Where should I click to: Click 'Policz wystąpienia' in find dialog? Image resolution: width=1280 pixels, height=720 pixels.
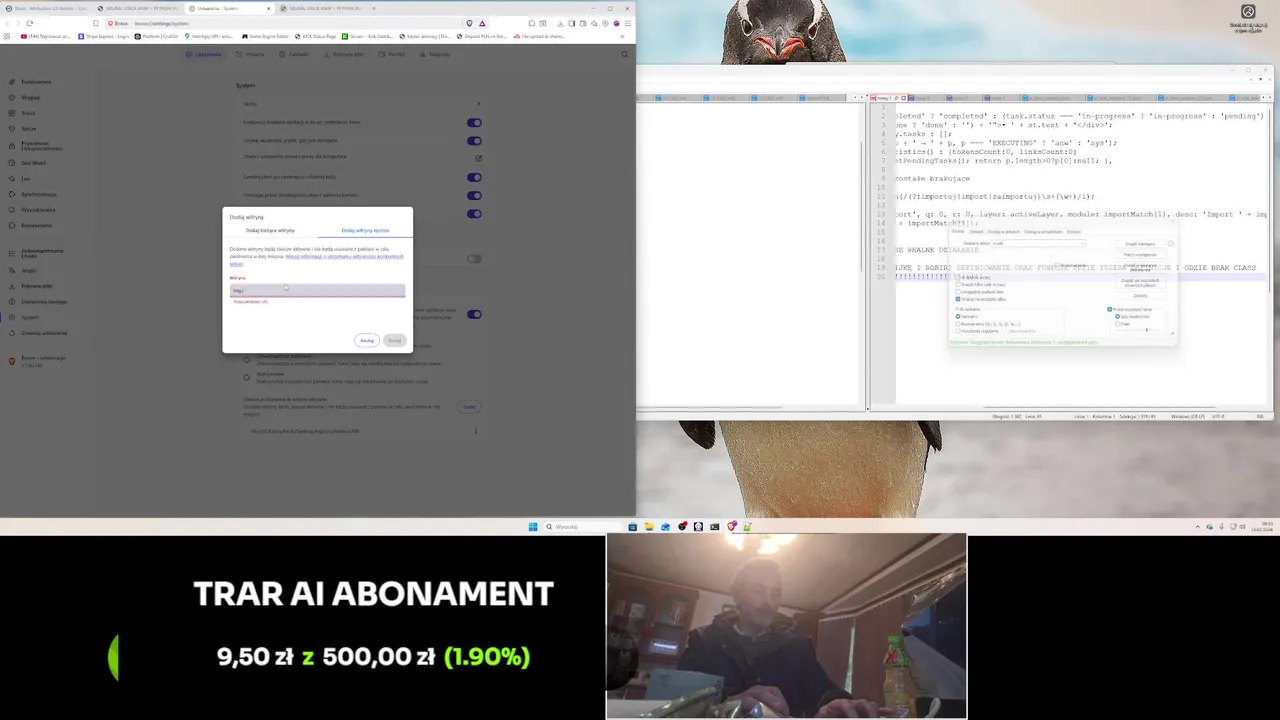(x=1140, y=255)
